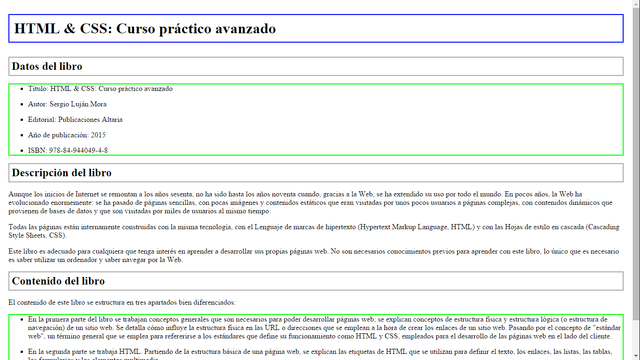
Task: Click the paragraph starting Aunque los inicios
Action: point(312,202)
